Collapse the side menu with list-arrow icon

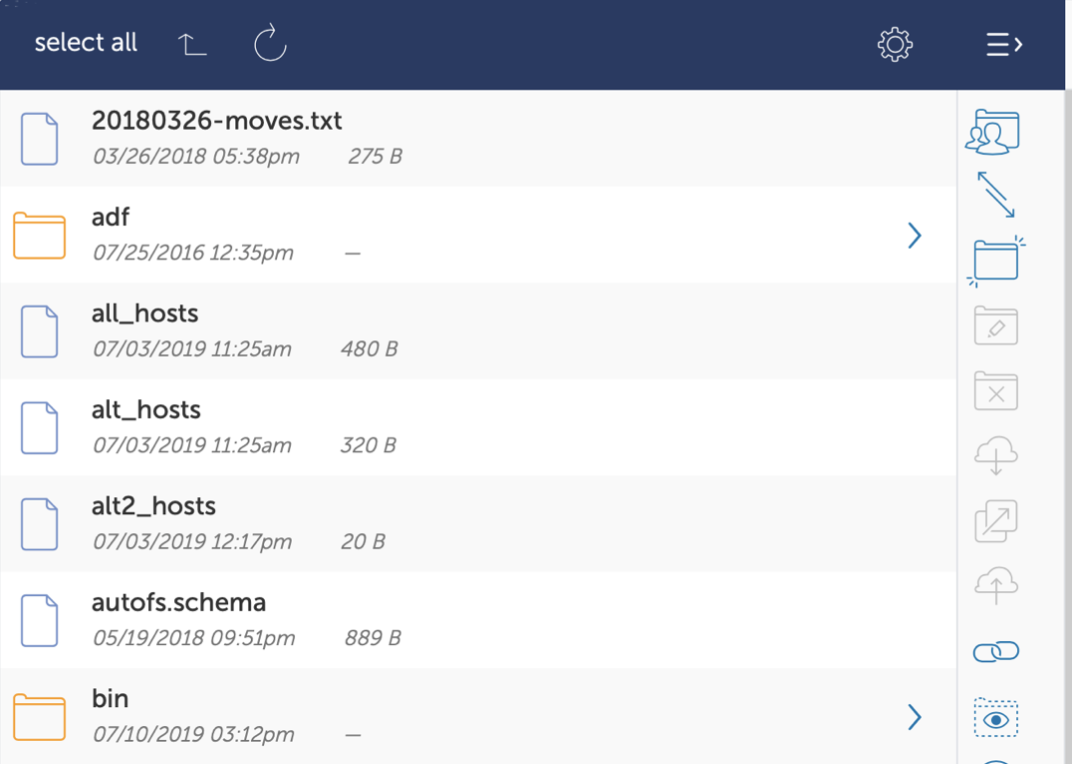click(1004, 44)
